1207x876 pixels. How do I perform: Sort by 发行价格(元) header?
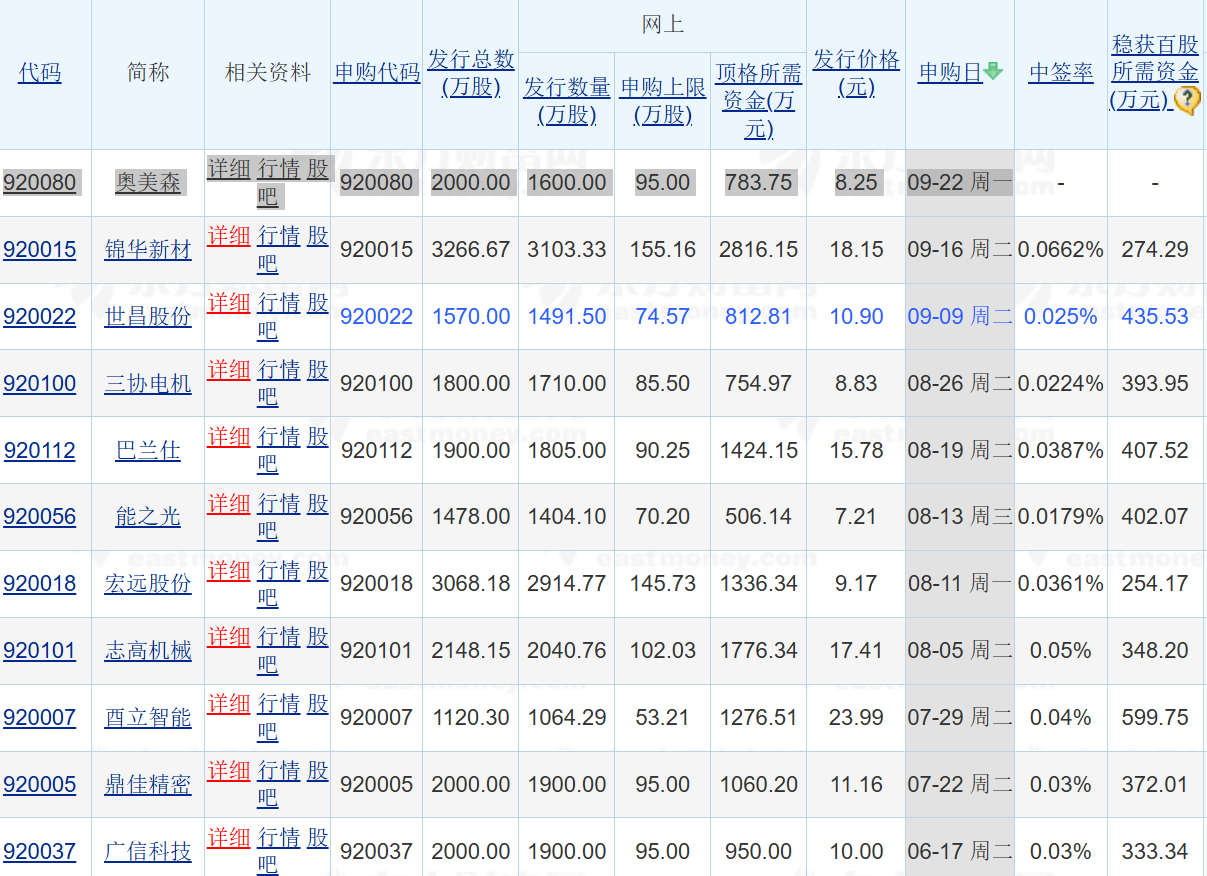tap(856, 73)
